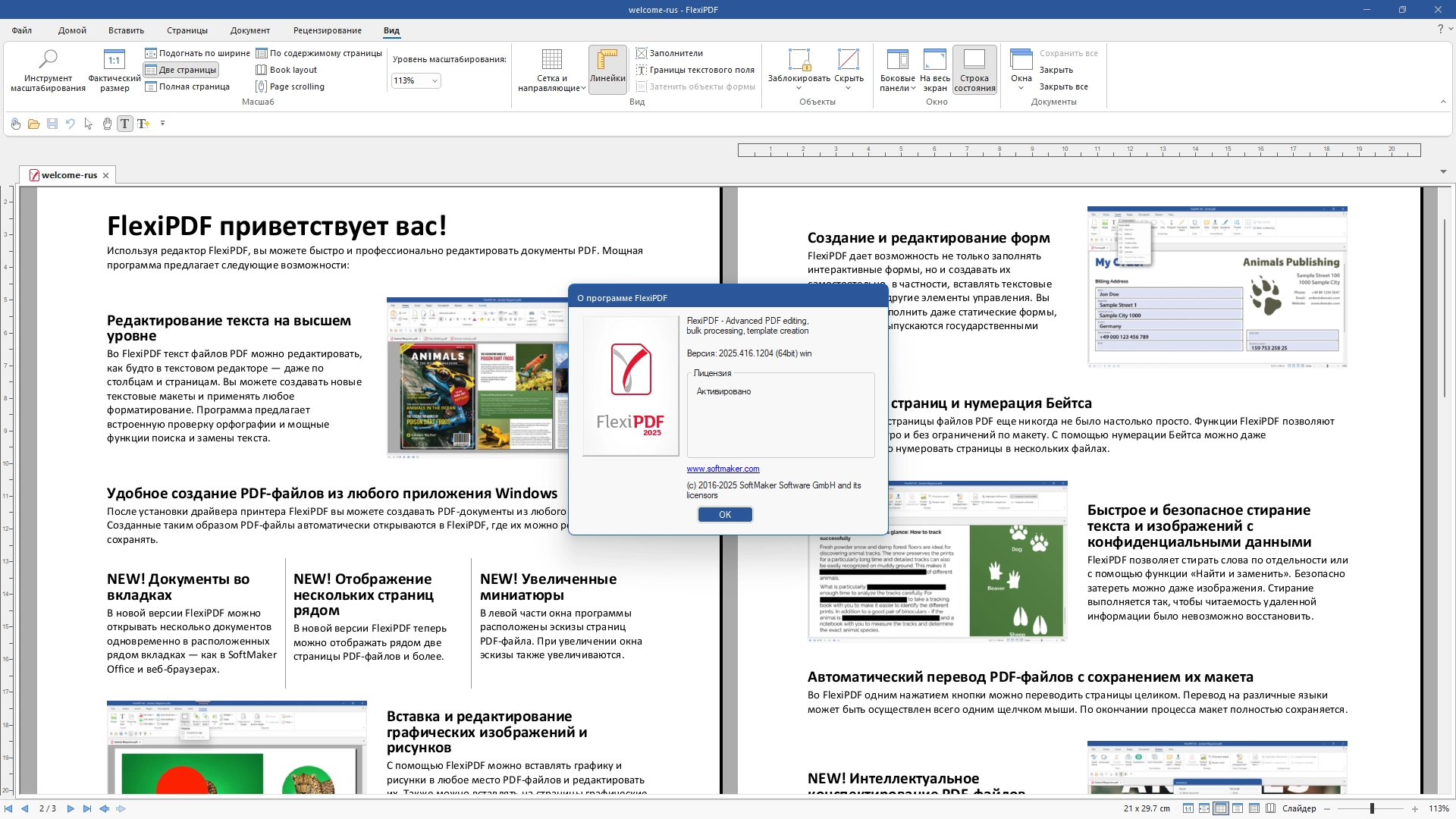Toggle the Rulers (Линейки) button

point(607,68)
